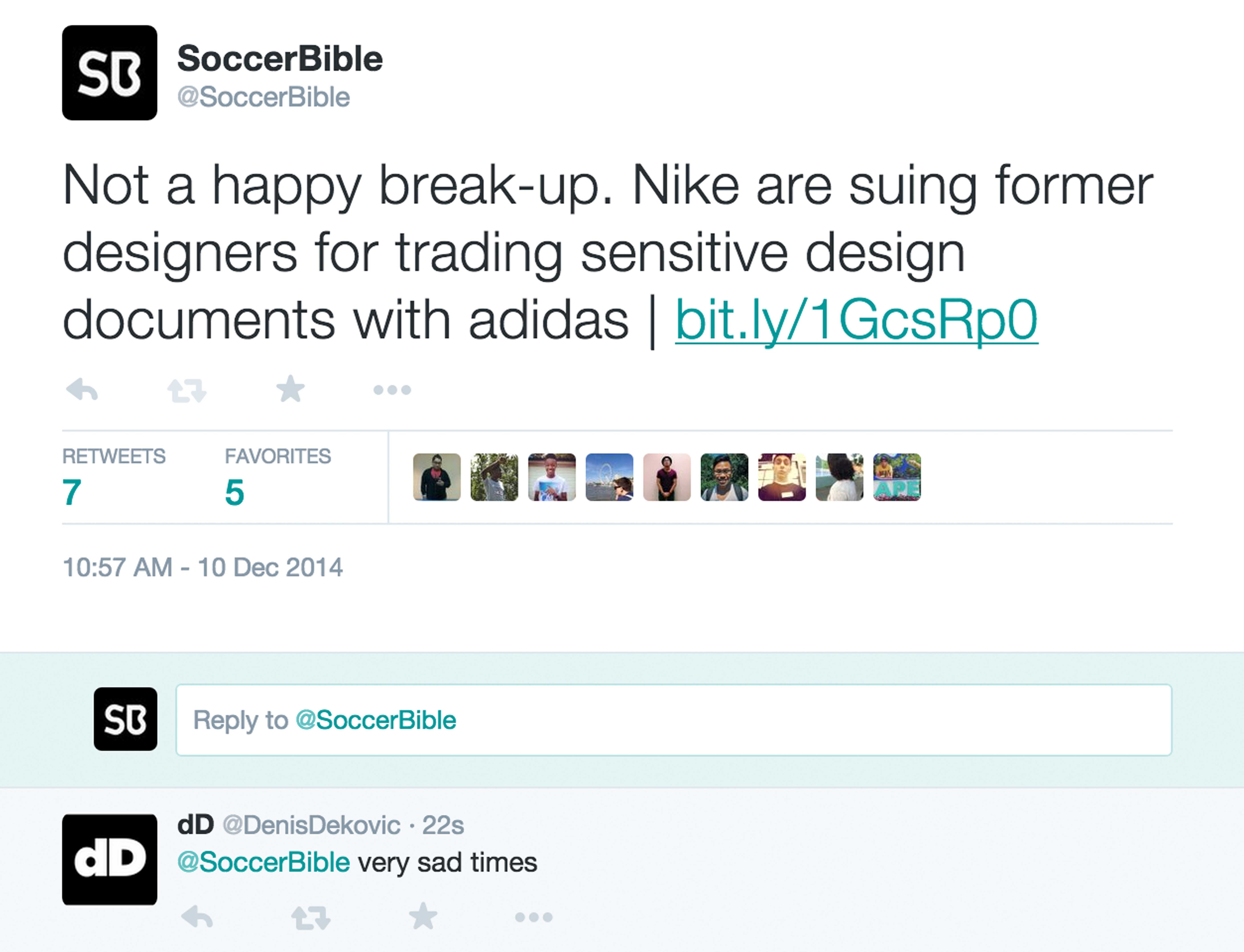Image resolution: width=1244 pixels, height=952 pixels.
Task: Open the SoccerBible profile avatar
Action: coord(109,73)
